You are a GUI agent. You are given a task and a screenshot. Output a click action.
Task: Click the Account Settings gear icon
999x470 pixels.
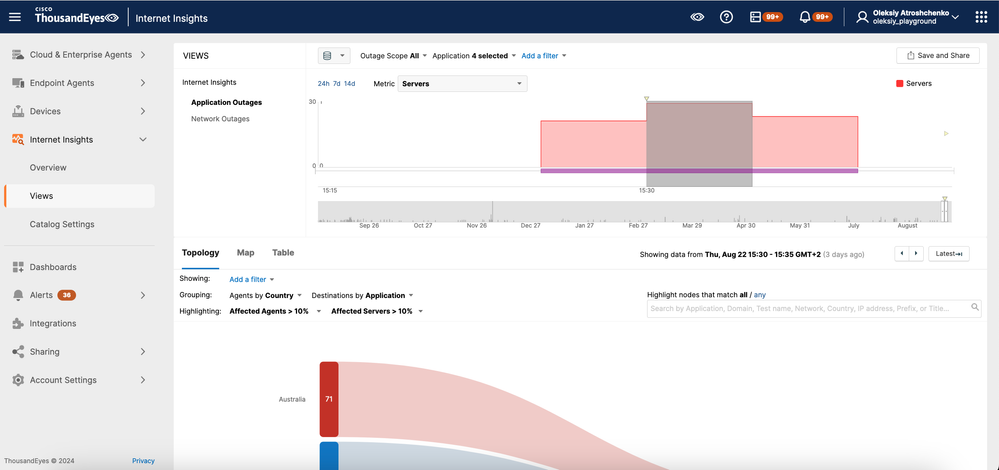18,380
